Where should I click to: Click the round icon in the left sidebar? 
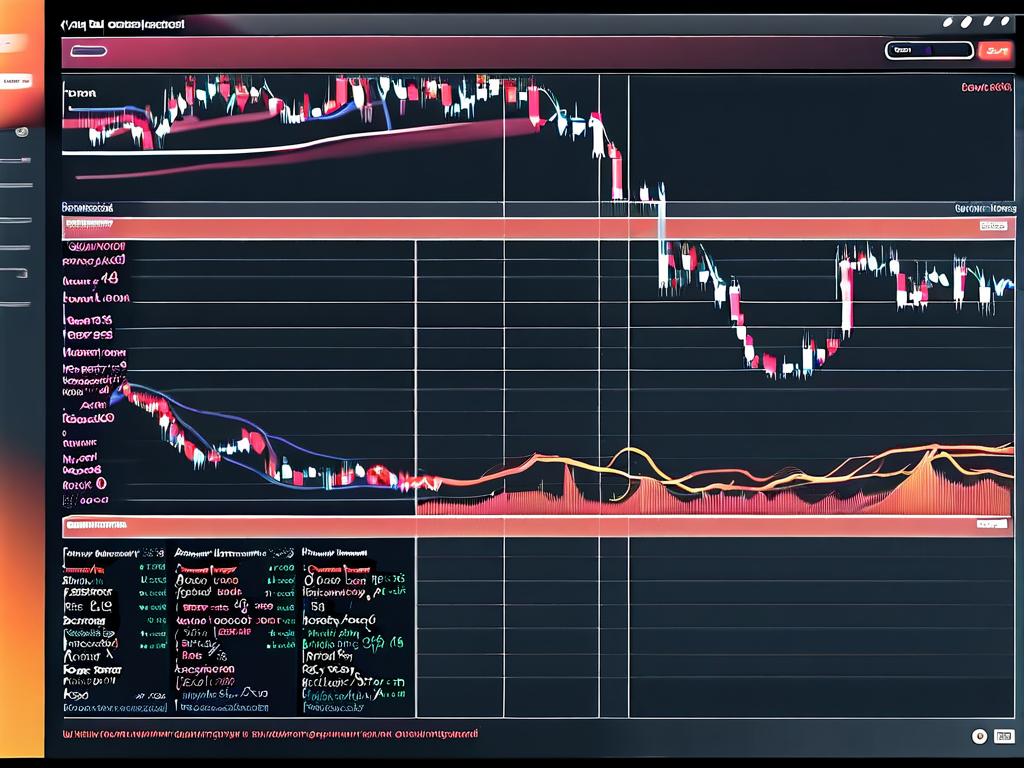[21, 131]
